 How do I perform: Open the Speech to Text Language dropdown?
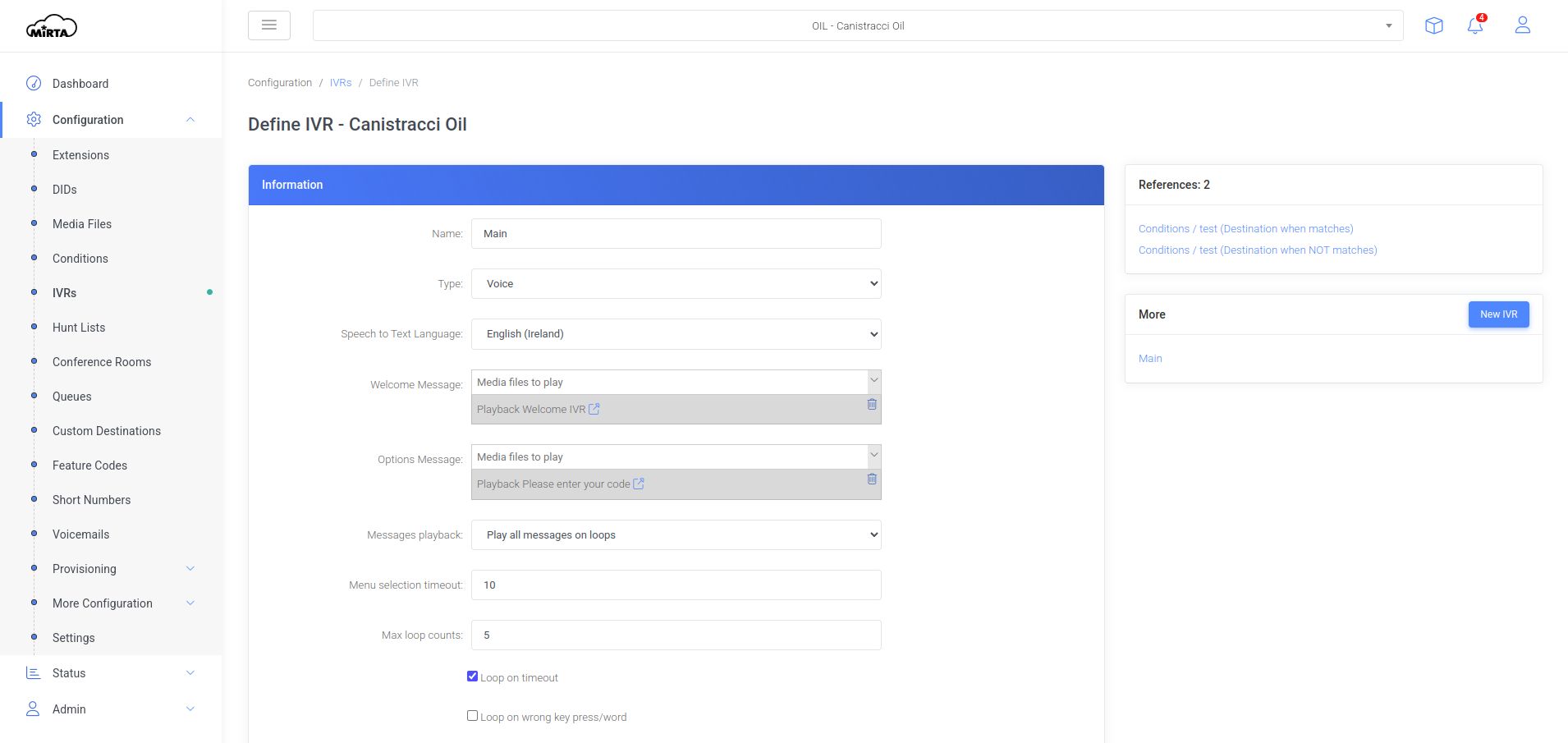pos(676,333)
